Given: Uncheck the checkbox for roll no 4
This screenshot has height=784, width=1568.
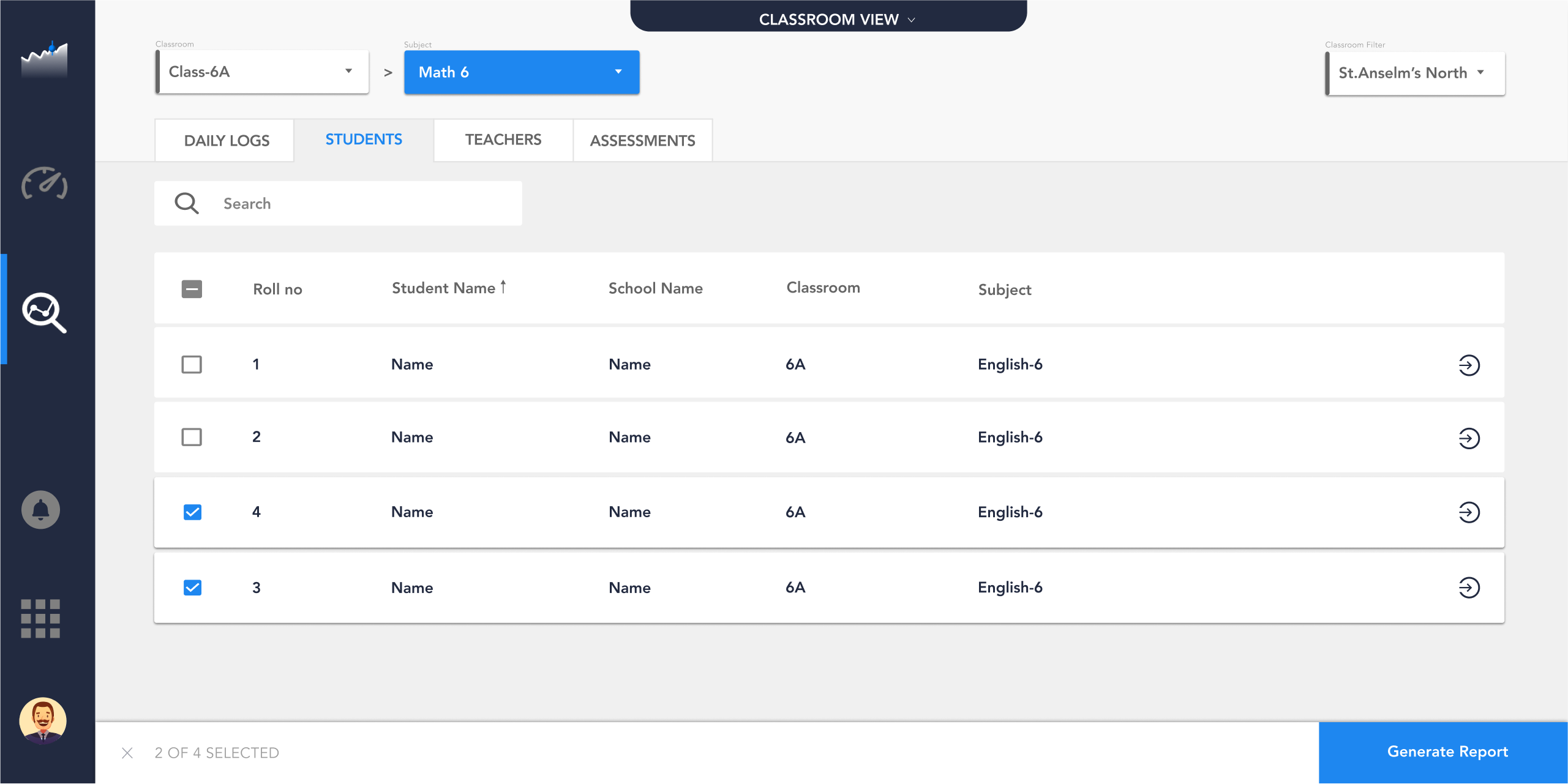Looking at the screenshot, I should (x=192, y=512).
